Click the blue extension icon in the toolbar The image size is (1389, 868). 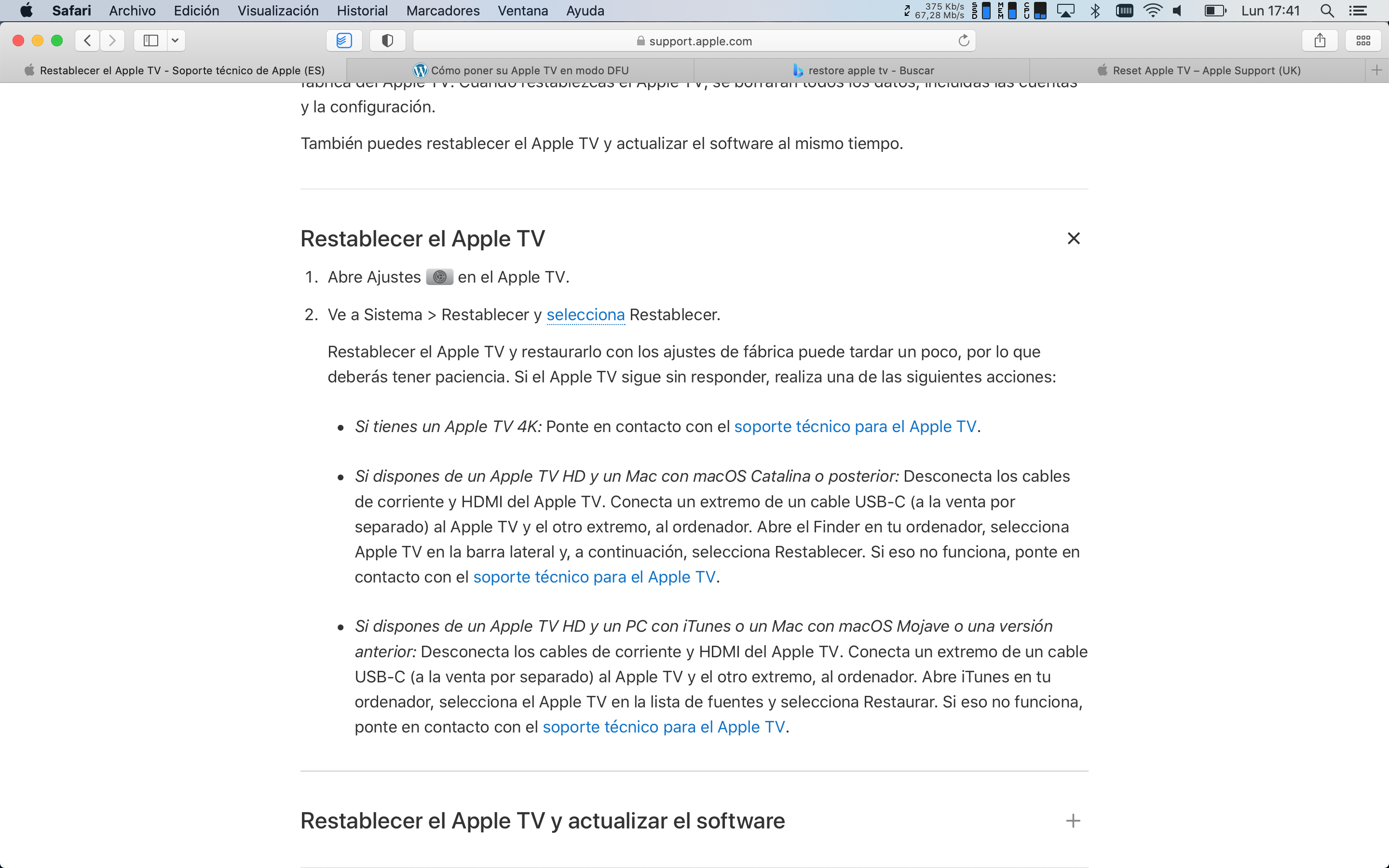[344, 41]
